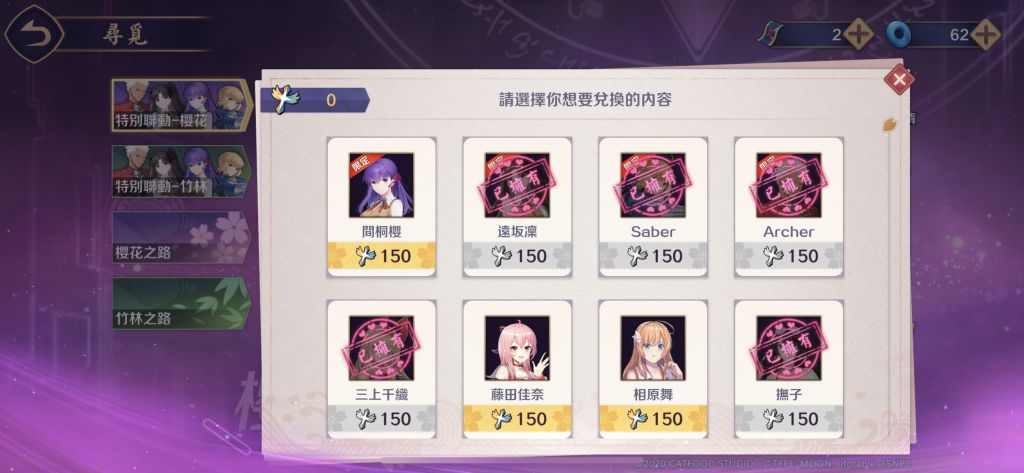Switch to the 特別聯動-櫻花 banner tab

(x=182, y=105)
